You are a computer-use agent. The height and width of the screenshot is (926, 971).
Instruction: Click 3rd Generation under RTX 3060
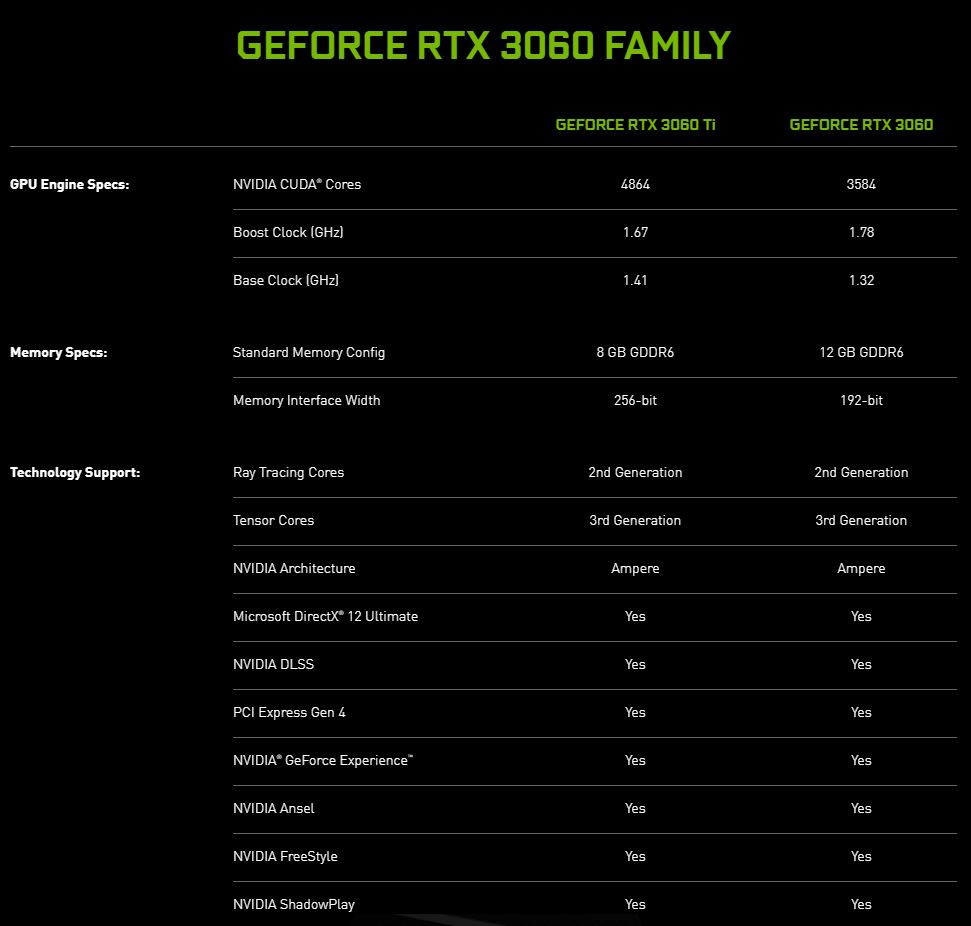pos(861,520)
